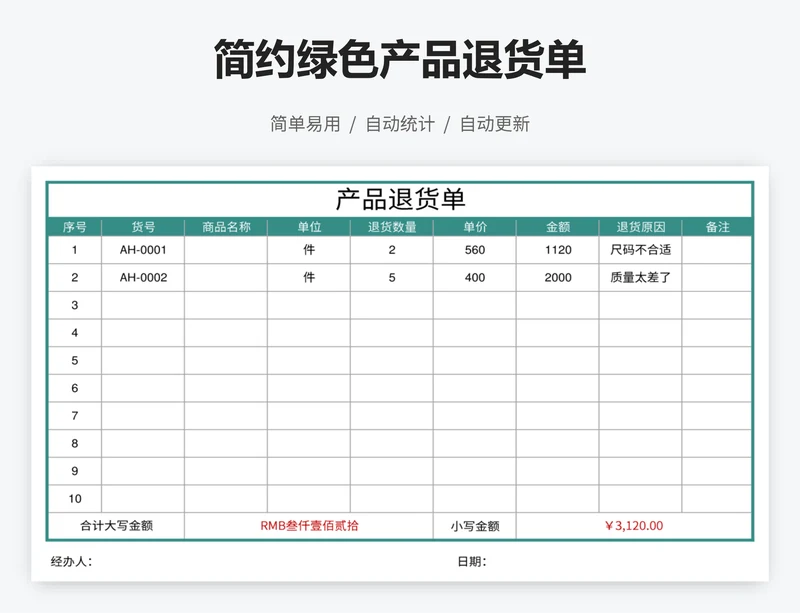Image resolution: width=800 pixels, height=613 pixels.
Task: Click the 产品退货单 table title
Action: [x=401, y=199]
